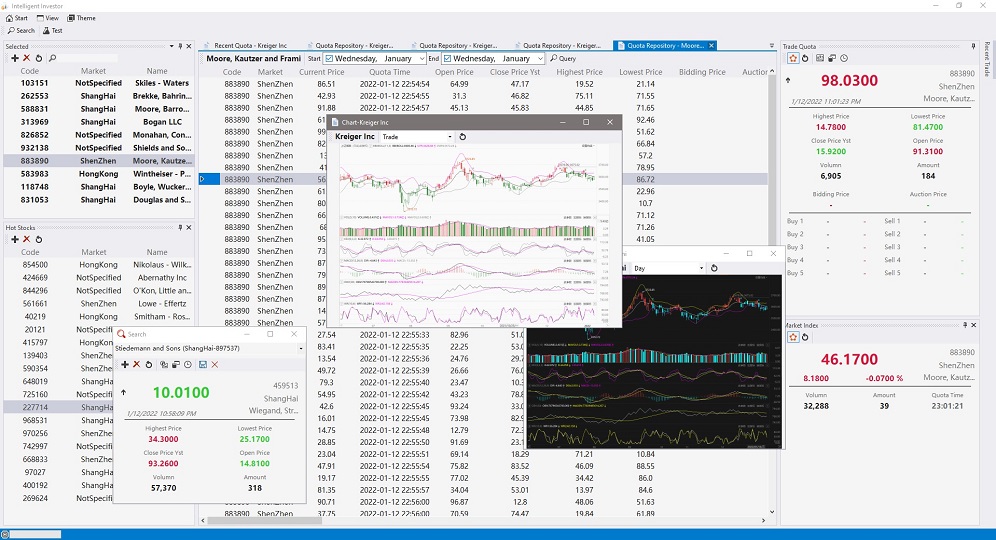Open the Recent Trade side tab

987,59
